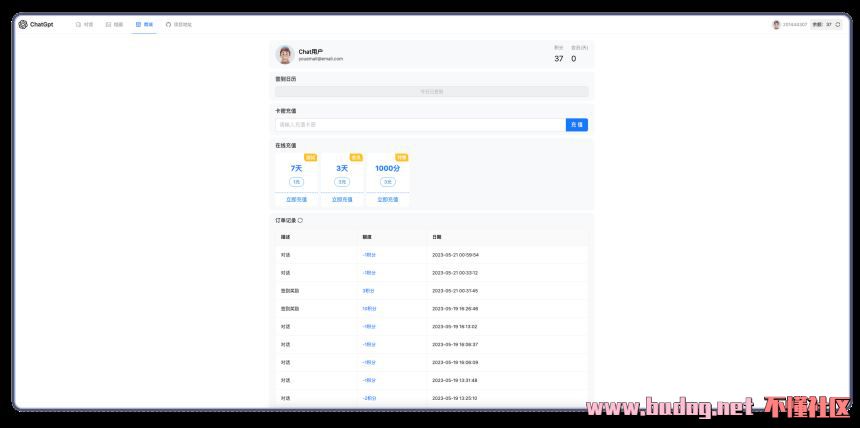860x428 pixels.
Task: Select the 7天 recharge package card
Action: tap(296, 180)
